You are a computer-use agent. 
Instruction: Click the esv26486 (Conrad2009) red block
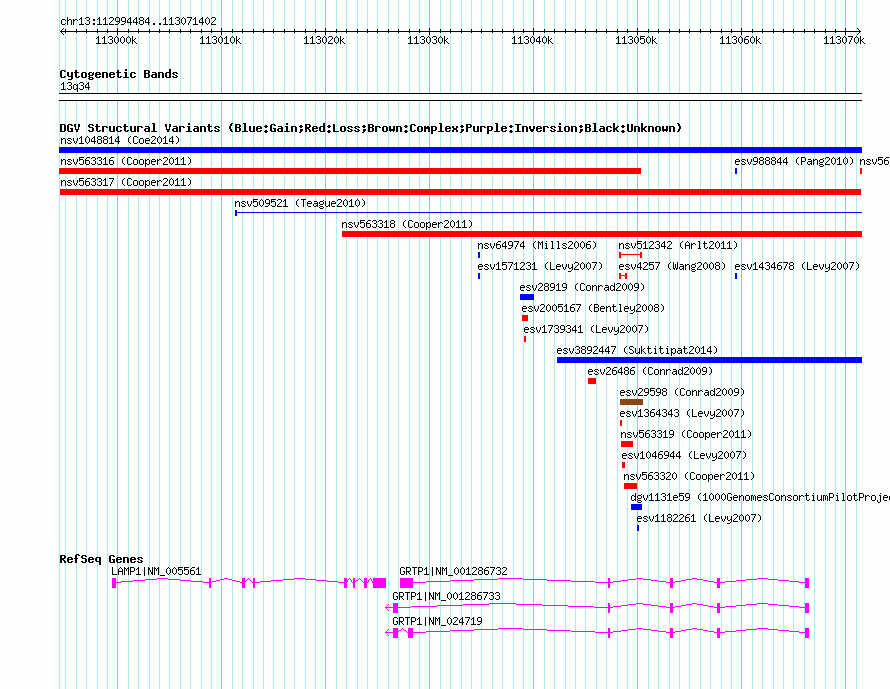(x=592, y=381)
